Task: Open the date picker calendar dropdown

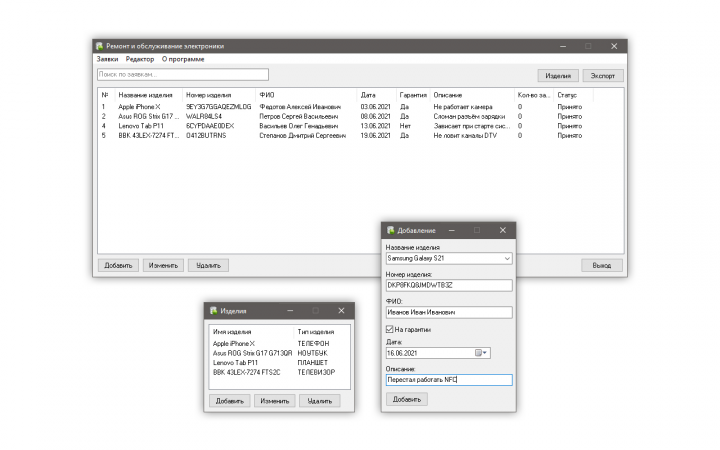Action: click(481, 353)
